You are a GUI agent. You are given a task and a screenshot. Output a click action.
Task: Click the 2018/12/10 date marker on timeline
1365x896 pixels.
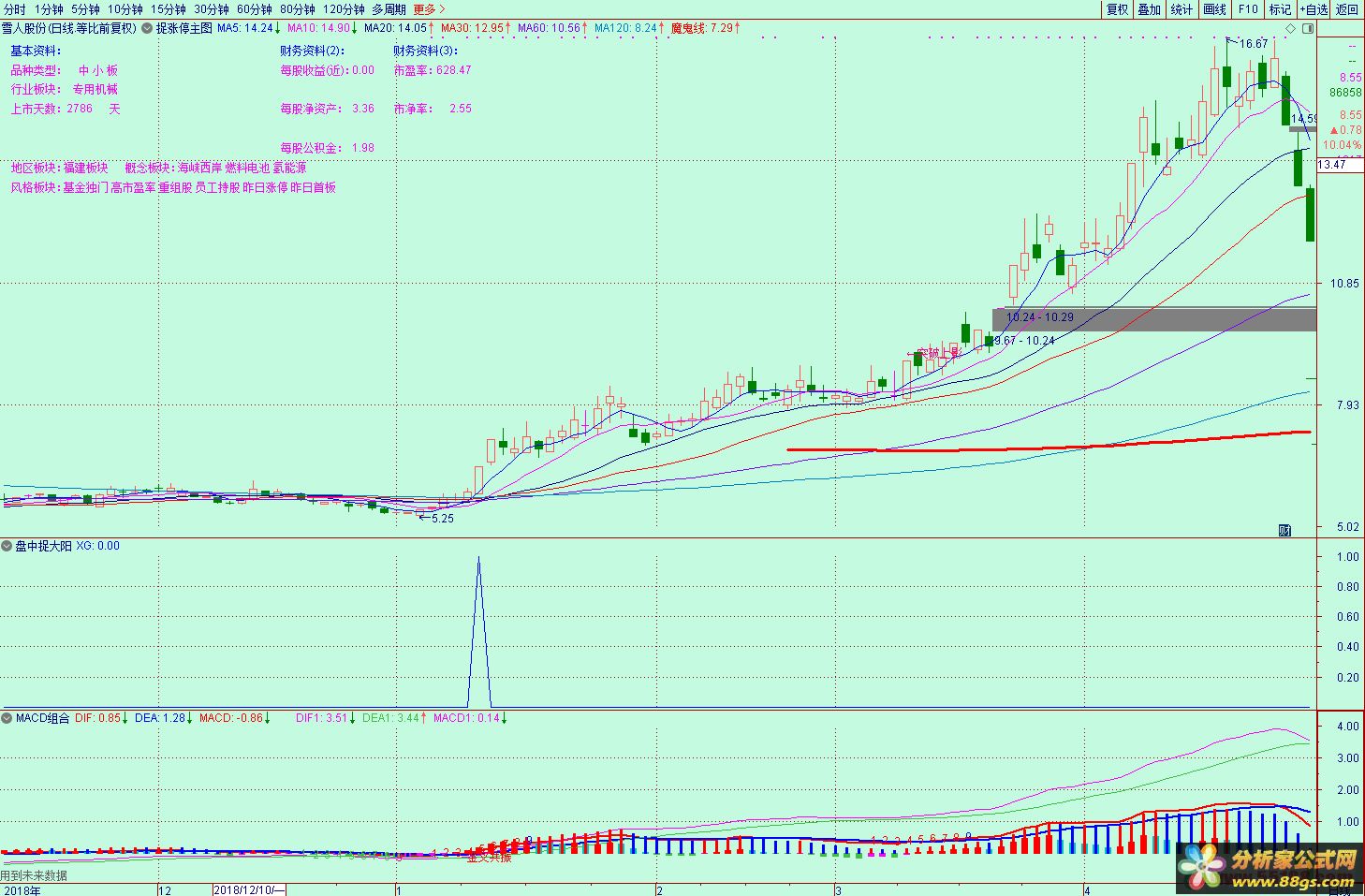250,889
